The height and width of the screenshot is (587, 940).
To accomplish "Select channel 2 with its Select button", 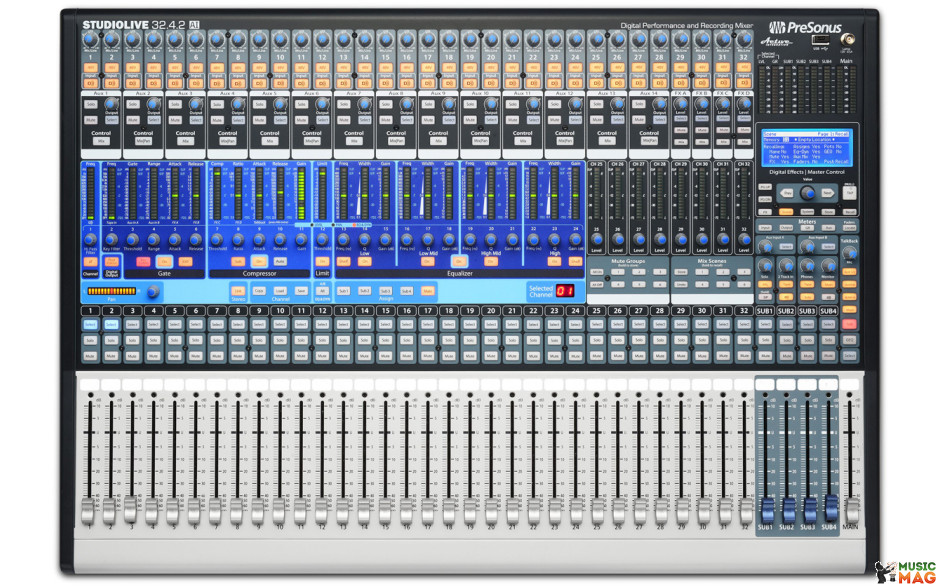I will tap(112, 324).
